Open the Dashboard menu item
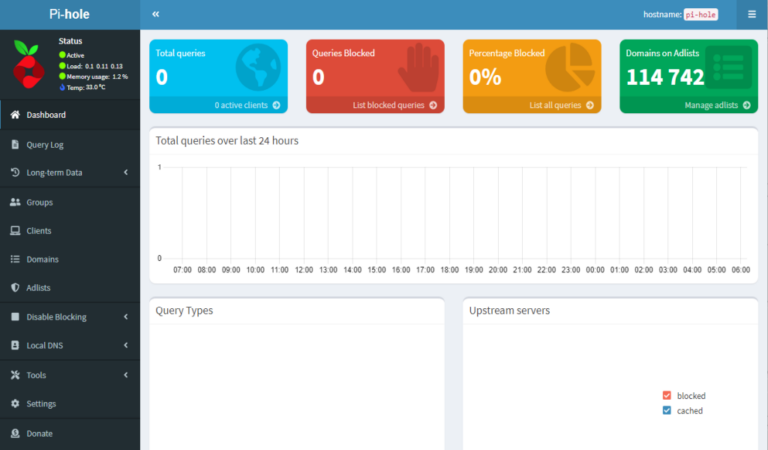The height and width of the screenshot is (450, 768). (x=70, y=115)
